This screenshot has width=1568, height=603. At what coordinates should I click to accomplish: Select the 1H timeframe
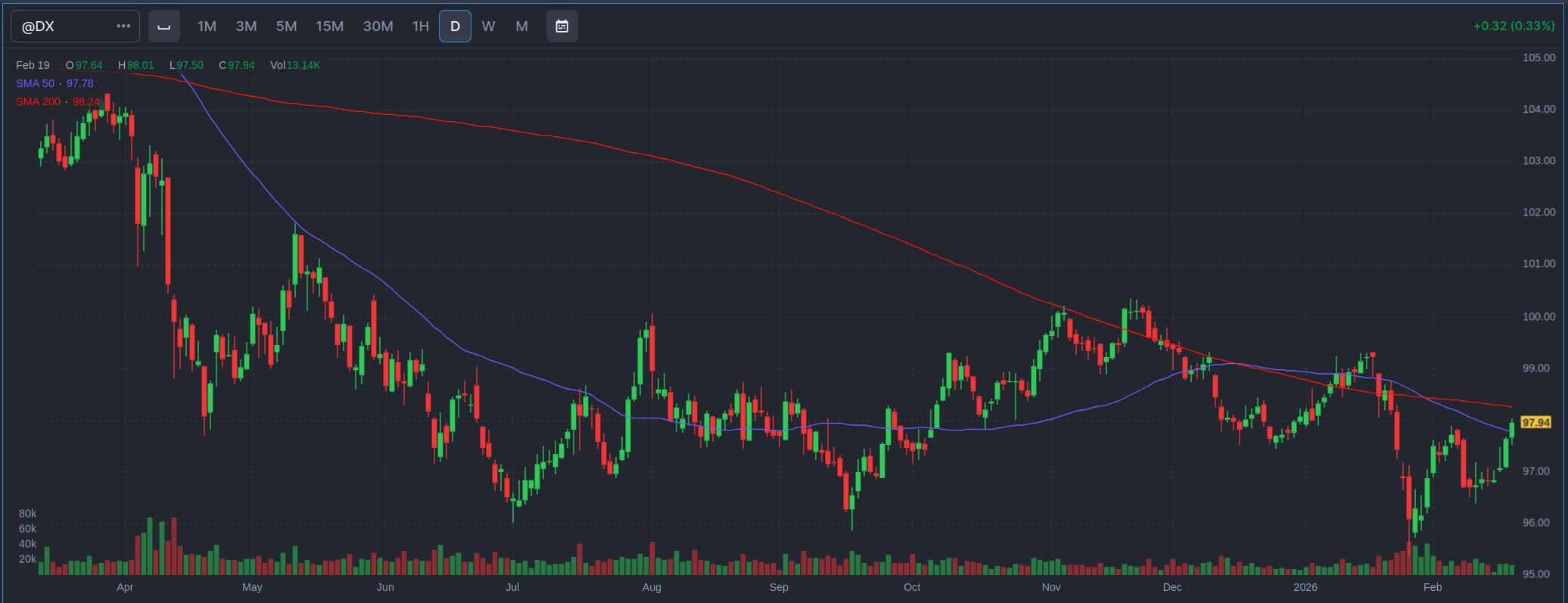[x=421, y=26]
